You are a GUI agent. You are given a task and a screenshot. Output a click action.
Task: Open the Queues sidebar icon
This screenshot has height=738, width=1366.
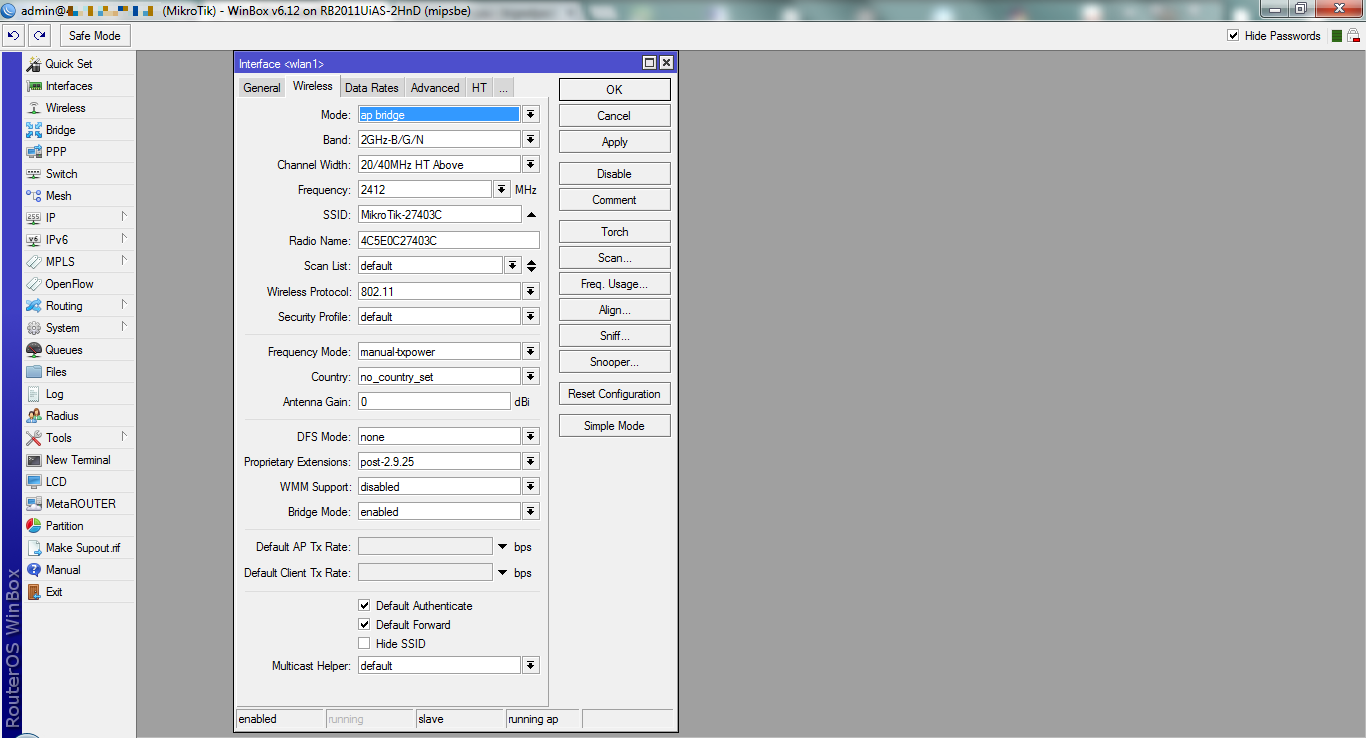(x=34, y=350)
